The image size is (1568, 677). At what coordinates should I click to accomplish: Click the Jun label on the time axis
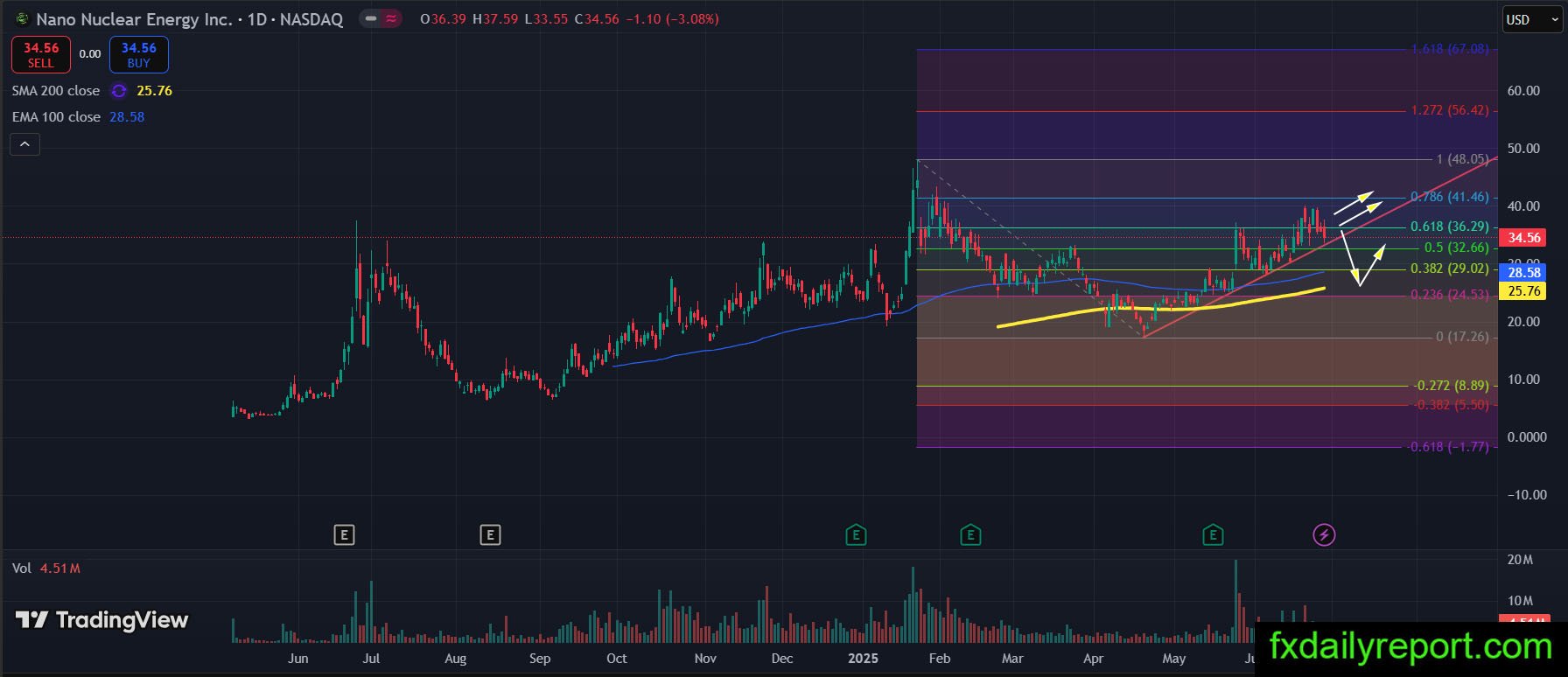pyautogui.click(x=297, y=659)
